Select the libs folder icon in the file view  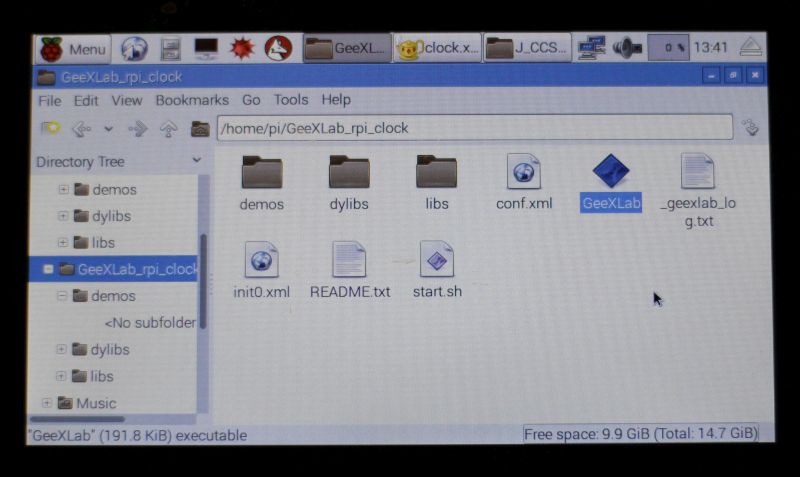pos(437,172)
